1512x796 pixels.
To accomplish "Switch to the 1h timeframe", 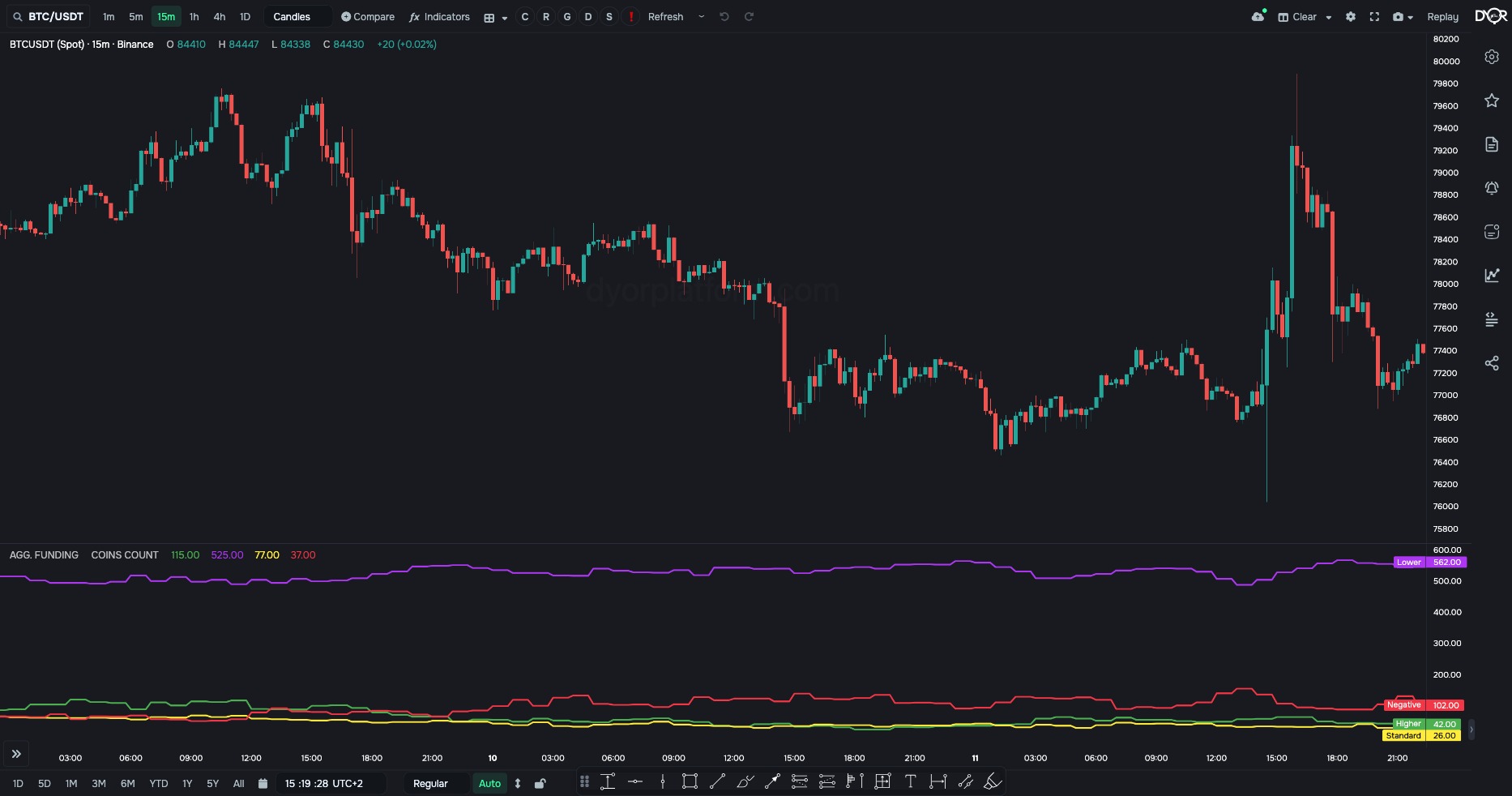I will tap(194, 16).
